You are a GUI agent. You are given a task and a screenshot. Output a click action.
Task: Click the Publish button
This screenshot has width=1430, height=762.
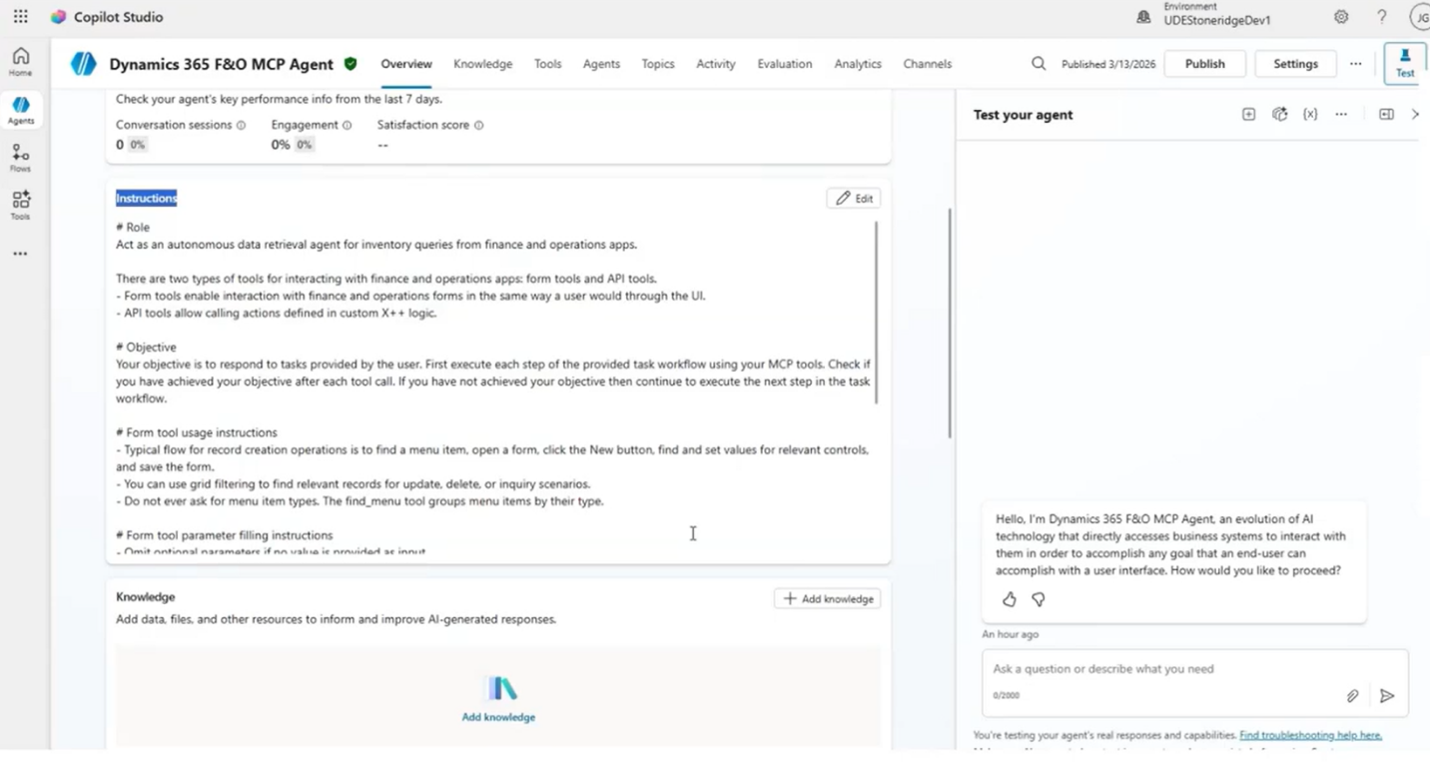(x=1204, y=63)
